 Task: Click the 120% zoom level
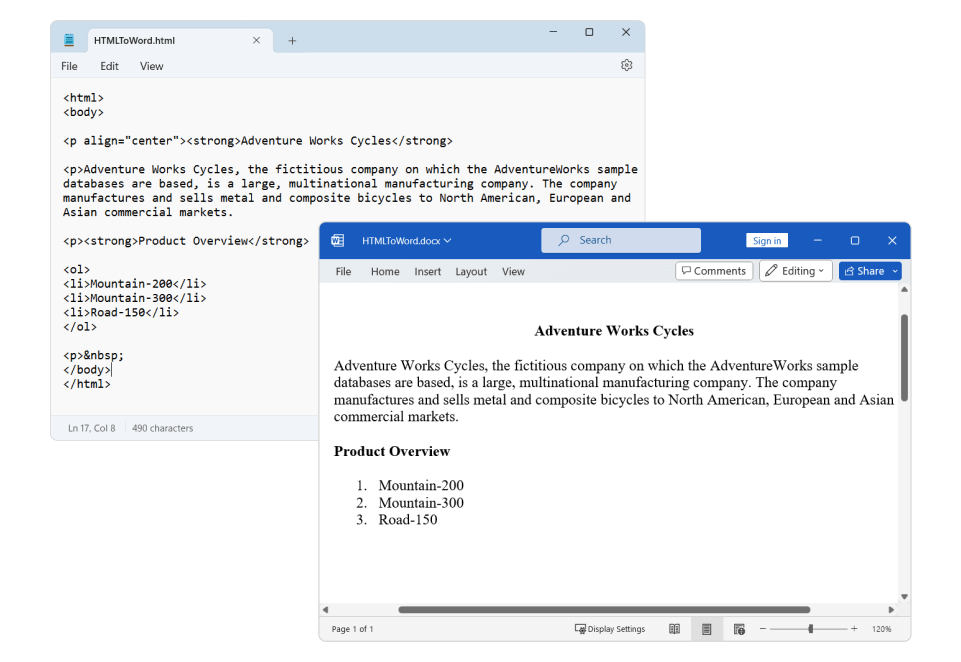881,629
